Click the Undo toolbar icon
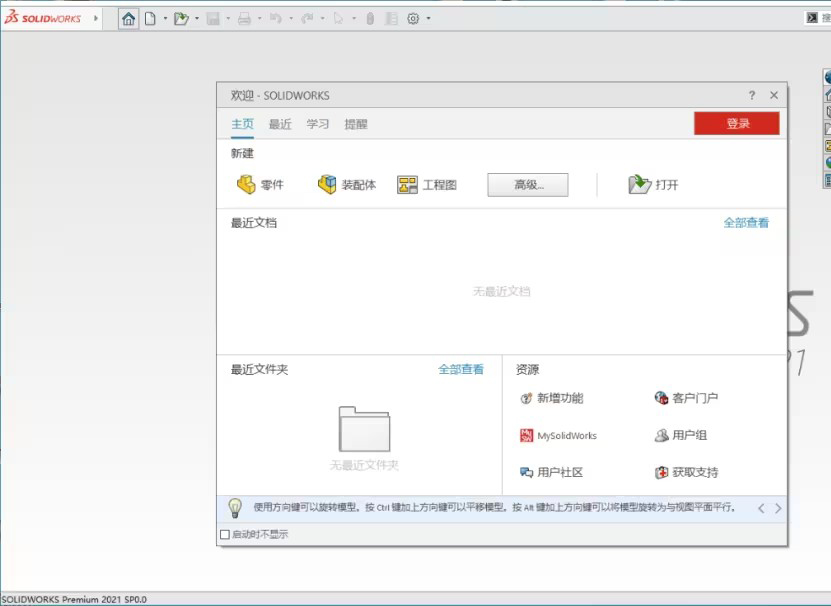 [276, 19]
